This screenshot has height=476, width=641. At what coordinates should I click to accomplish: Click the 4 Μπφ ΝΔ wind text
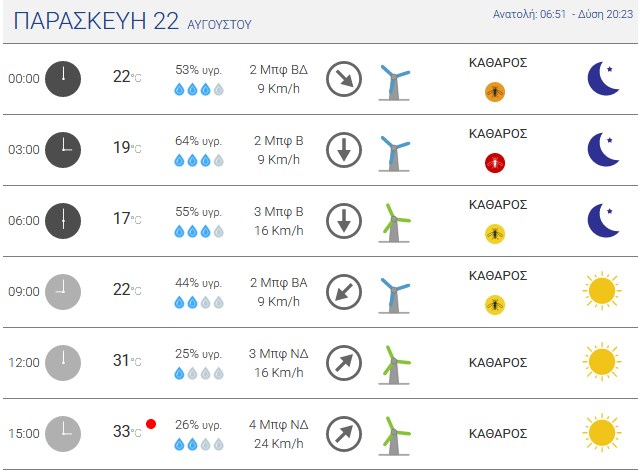[278, 424]
